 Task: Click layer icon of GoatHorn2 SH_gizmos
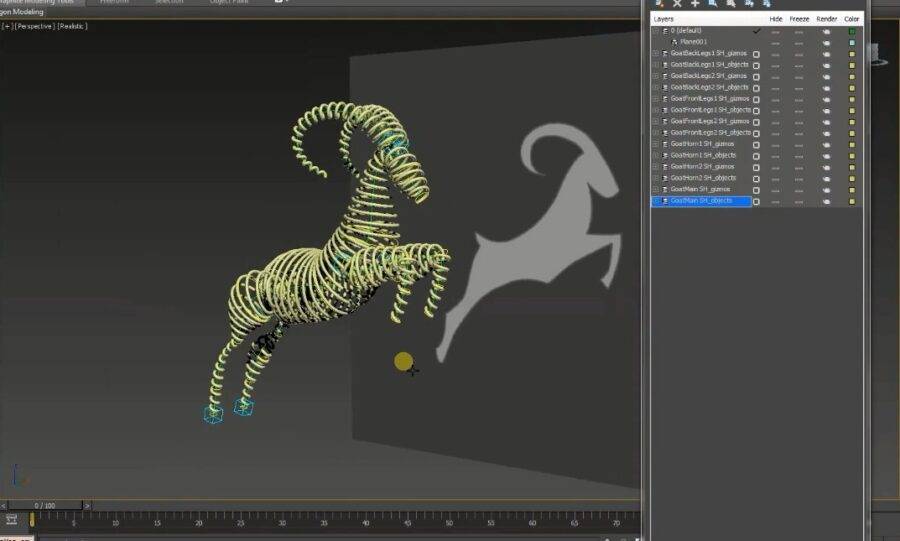pyautogui.click(x=665, y=167)
